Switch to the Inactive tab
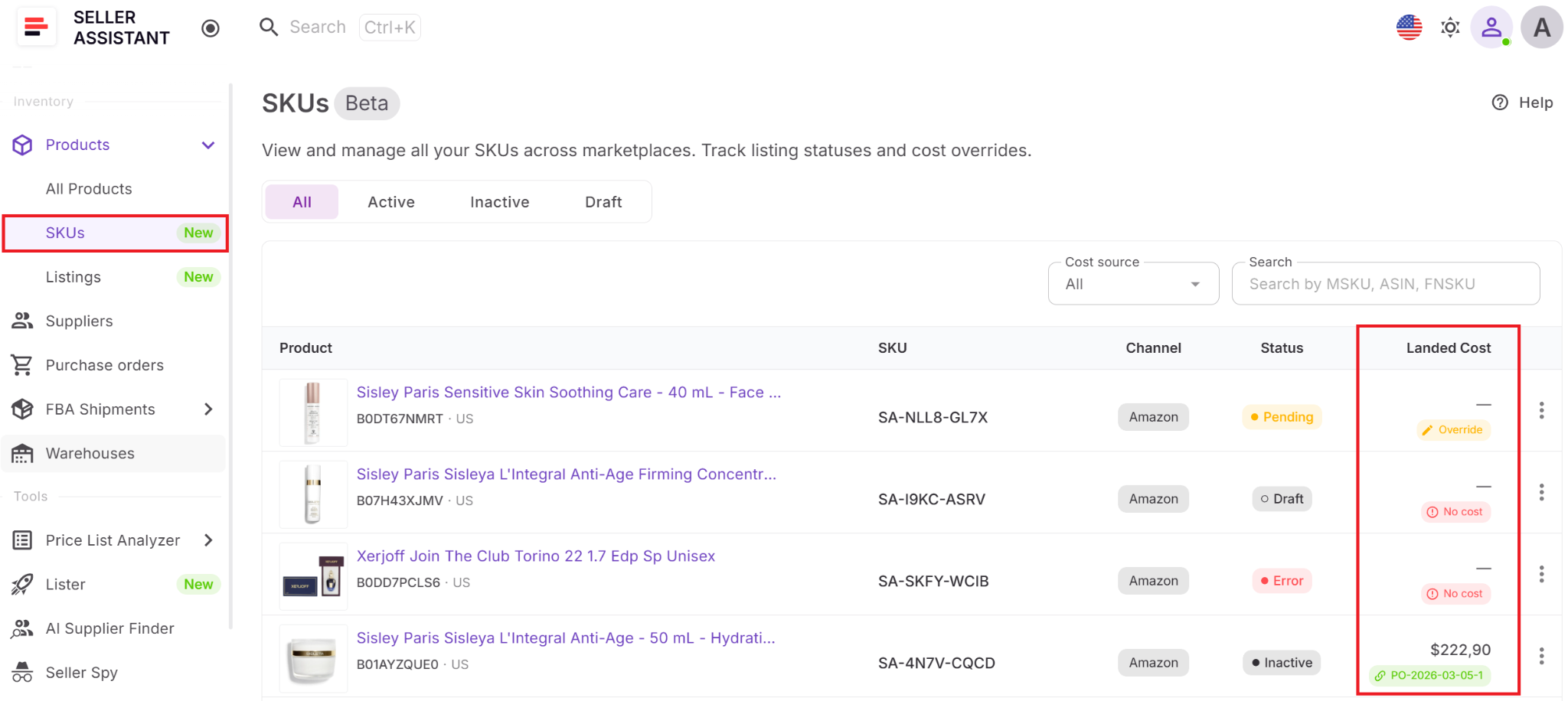Viewport: 1568px width, 701px height. 499,202
